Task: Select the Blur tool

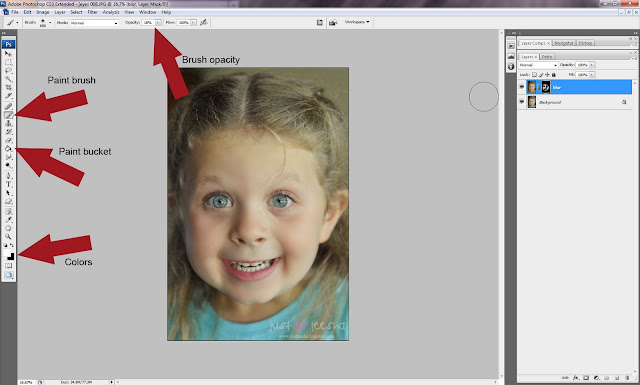Action: click(x=8, y=157)
